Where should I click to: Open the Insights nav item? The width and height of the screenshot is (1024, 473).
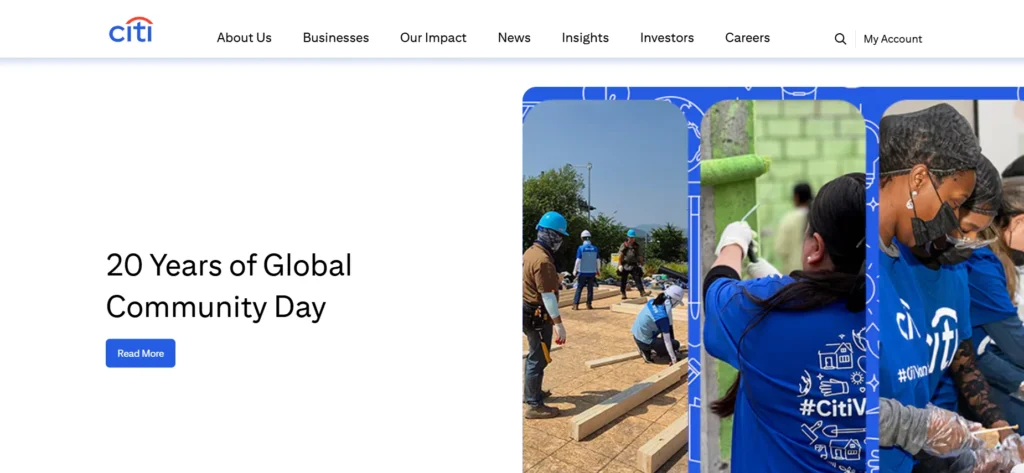[x=585, y=38]
